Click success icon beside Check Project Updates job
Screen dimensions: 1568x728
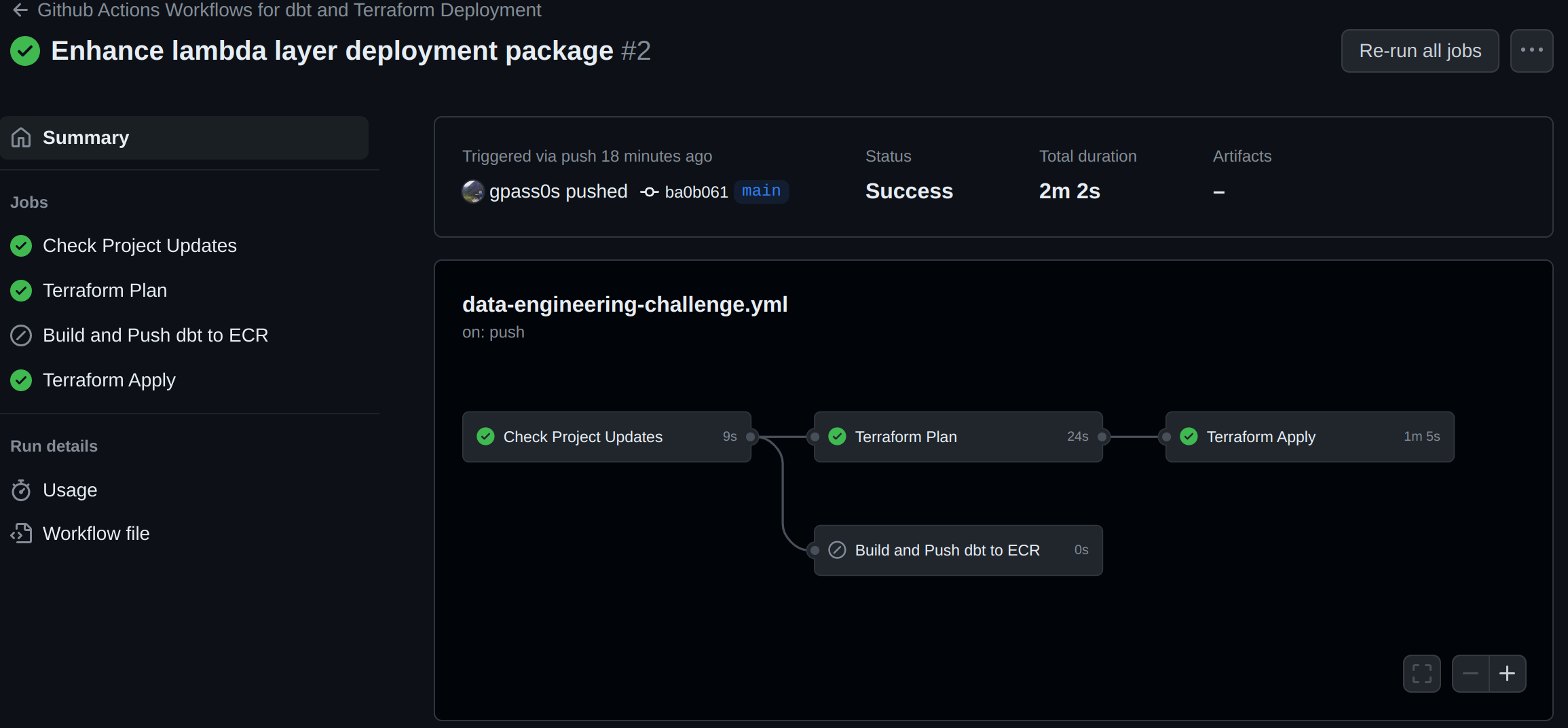21,246
